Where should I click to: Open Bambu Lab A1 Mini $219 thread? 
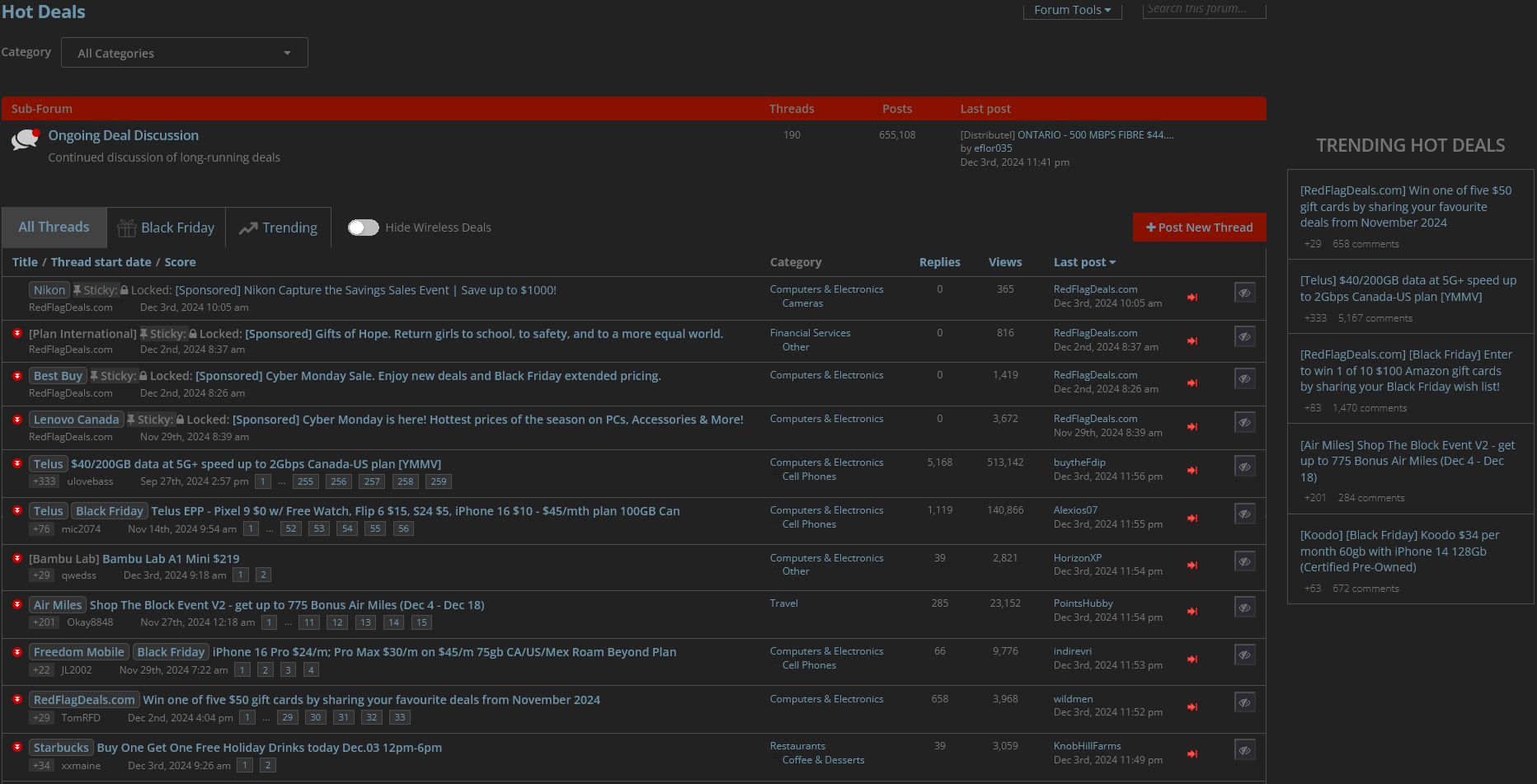pyautogui.click(x=171, y=559)
